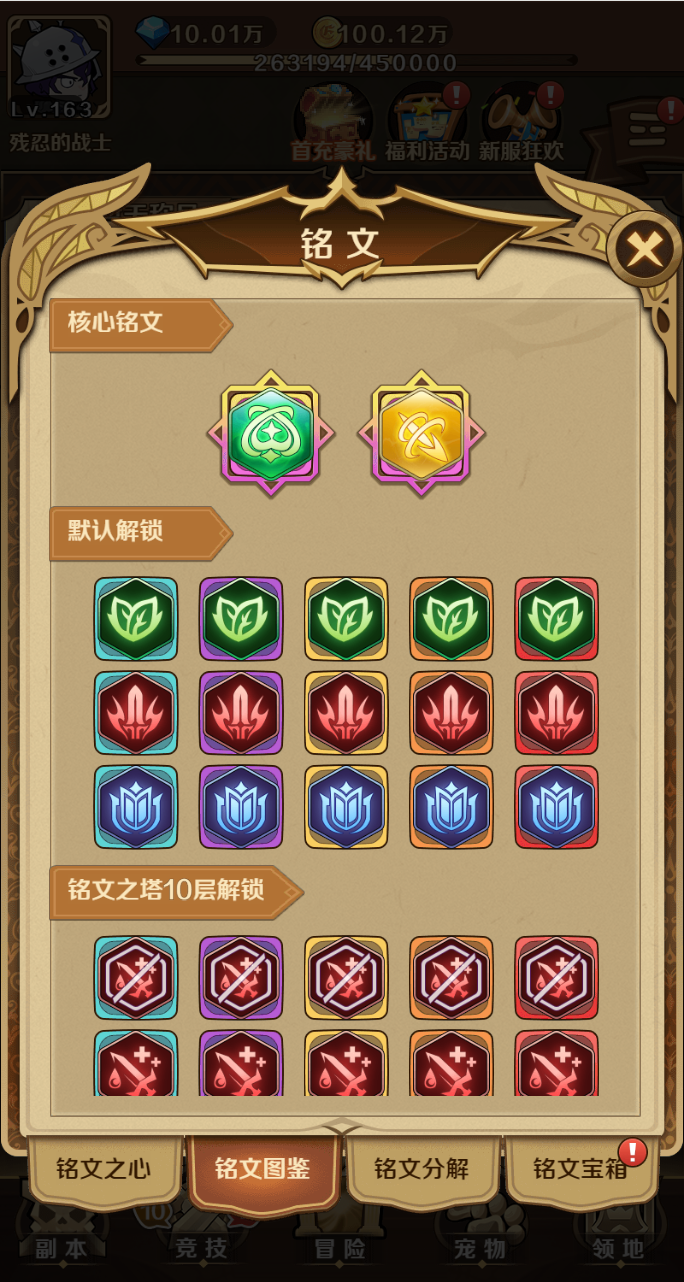Tap the player avatar portrait
This screenshot has height=1282, width=684.
click(60, 71)
